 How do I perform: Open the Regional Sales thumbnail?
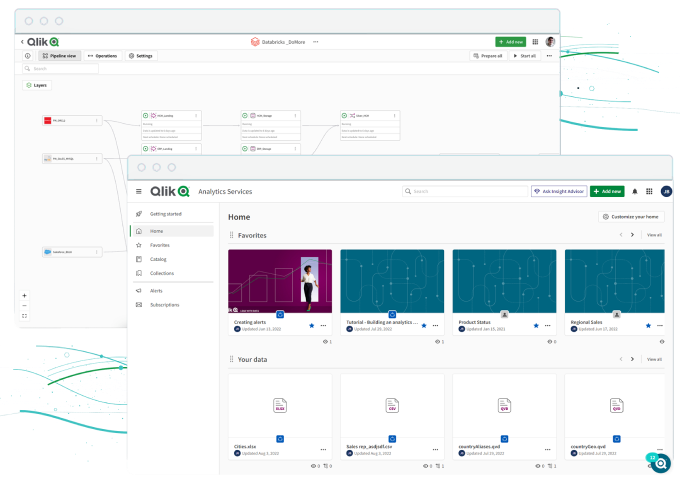click(614, 281)
